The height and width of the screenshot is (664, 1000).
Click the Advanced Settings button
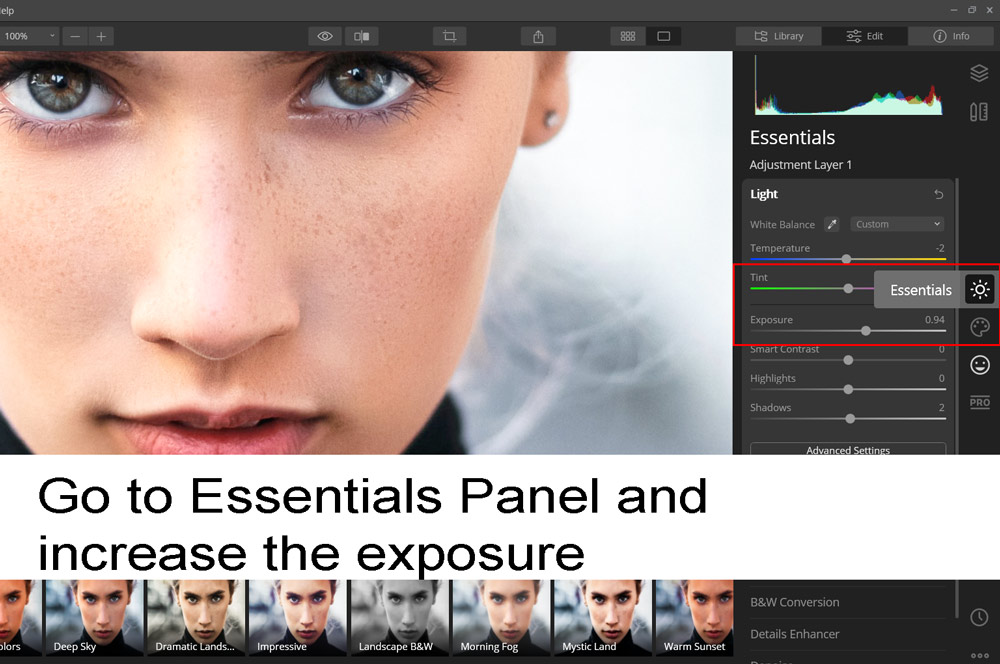[x=848, y=449]
